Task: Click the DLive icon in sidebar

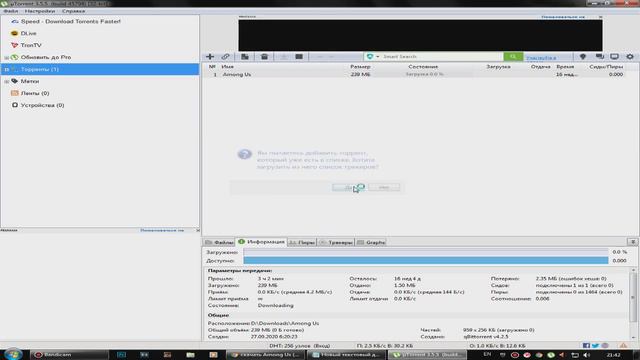Action: point(15,33)
